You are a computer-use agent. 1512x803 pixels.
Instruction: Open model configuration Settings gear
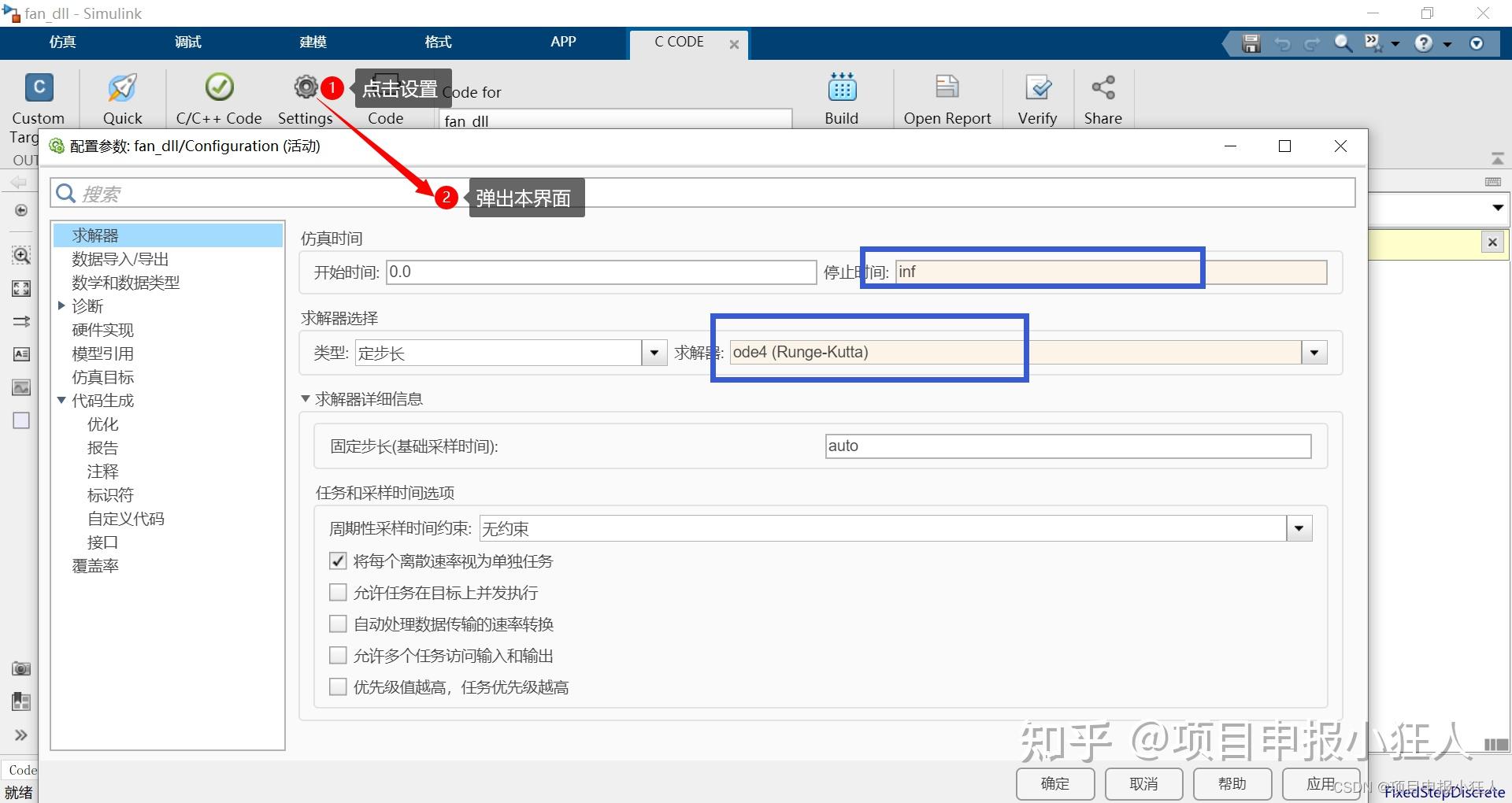click(306, 87)
